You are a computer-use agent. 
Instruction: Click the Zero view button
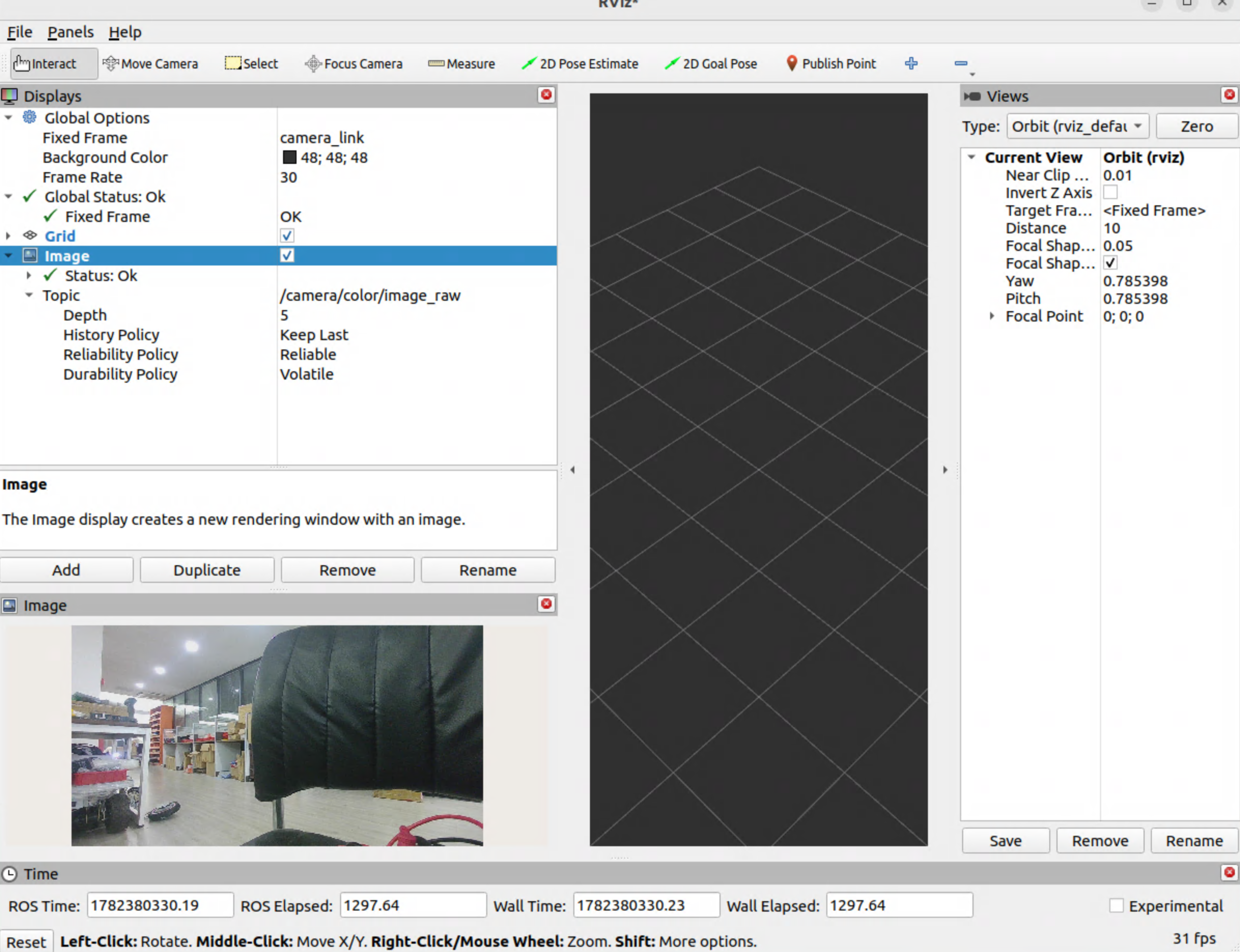click(x=1196, y=127)
